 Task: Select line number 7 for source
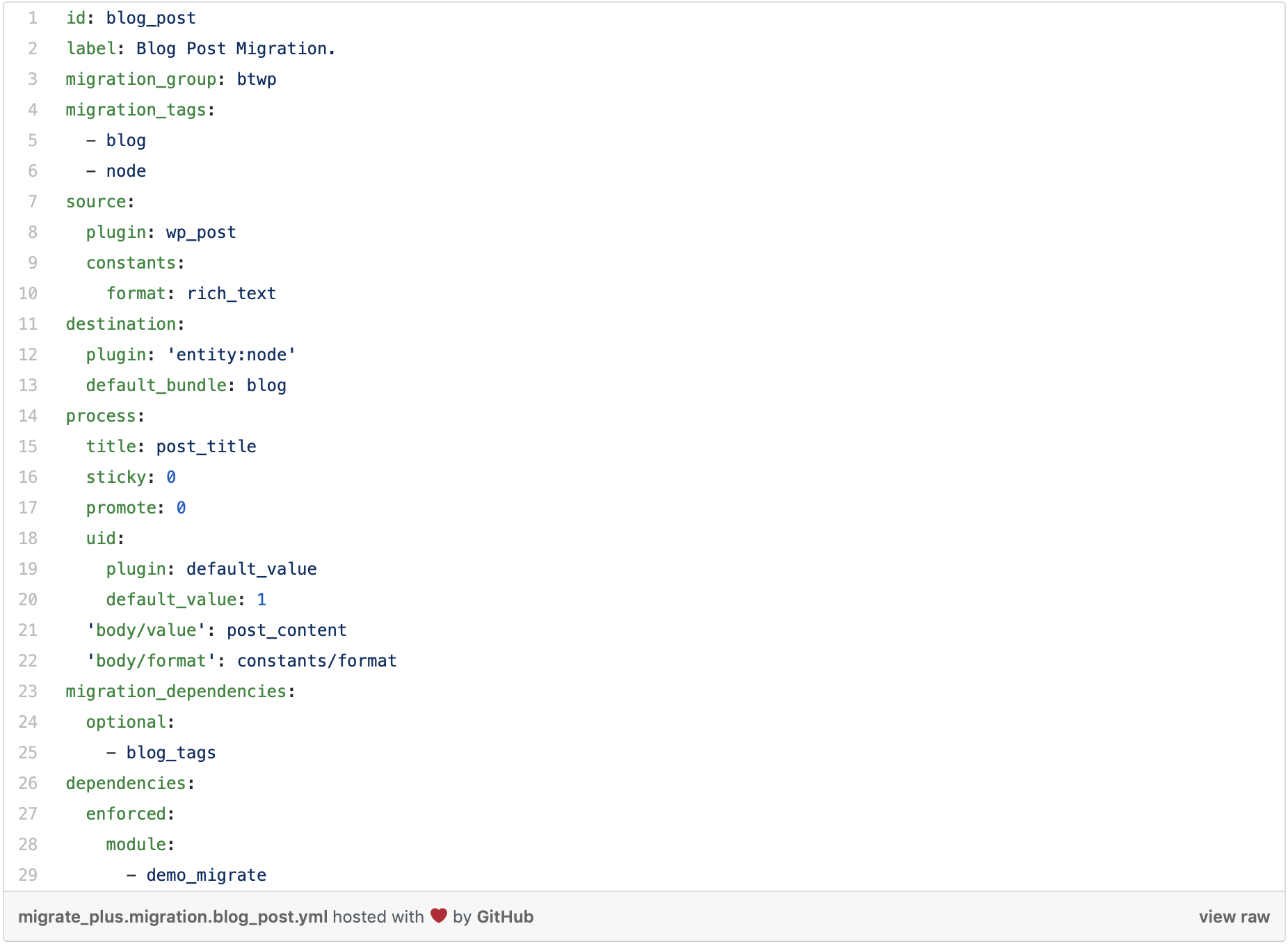pyautogui.click(x=32, y=202)
